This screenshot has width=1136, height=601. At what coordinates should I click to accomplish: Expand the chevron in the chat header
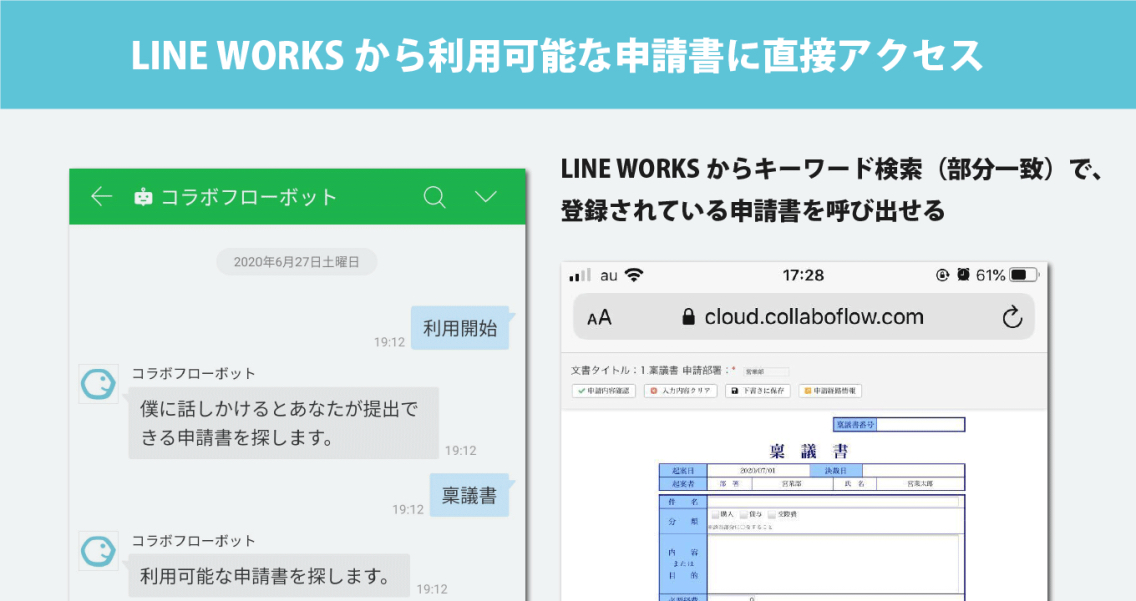484,197
